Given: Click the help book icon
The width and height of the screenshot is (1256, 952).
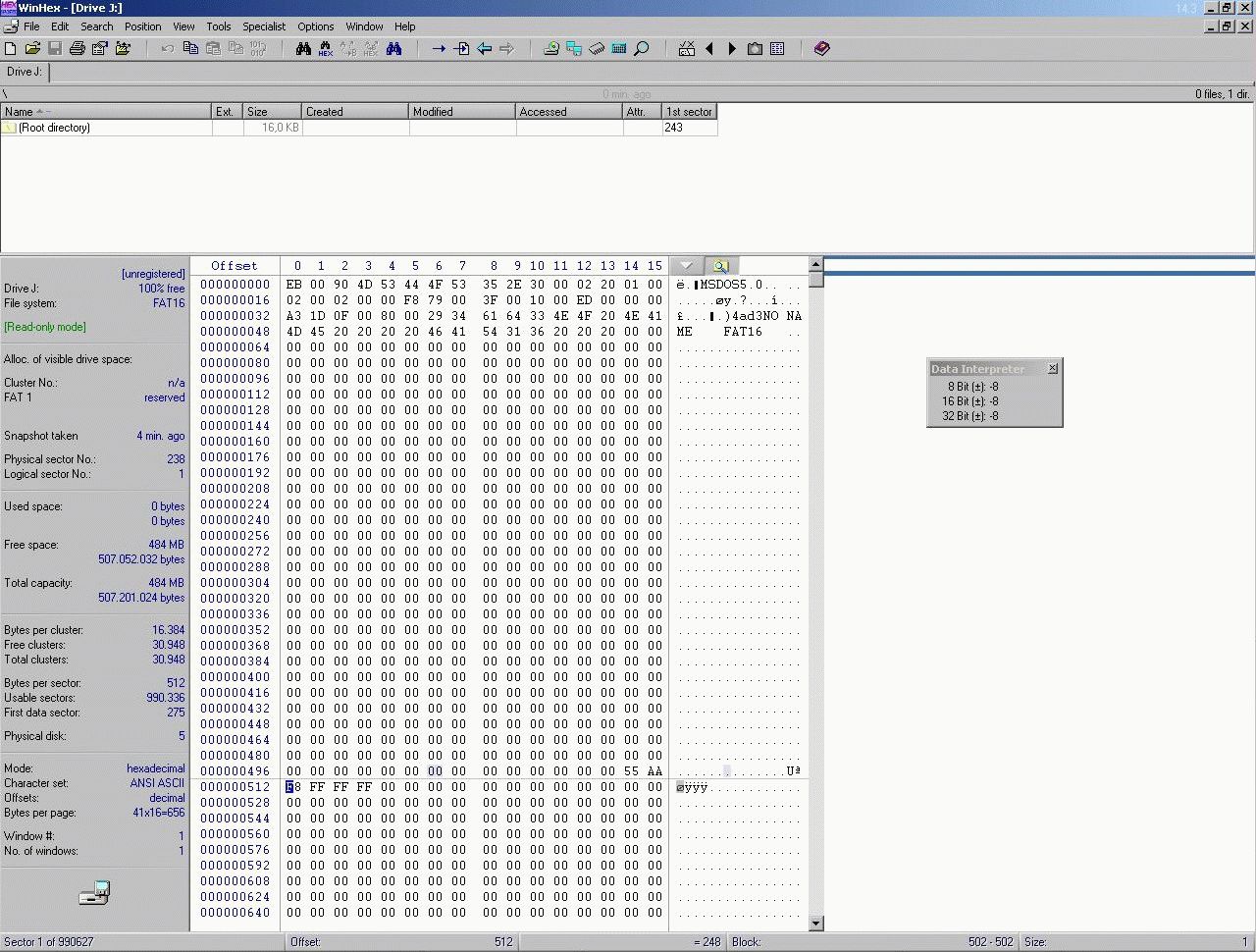Looking at the screenshot, I should [x=822, y=48].
